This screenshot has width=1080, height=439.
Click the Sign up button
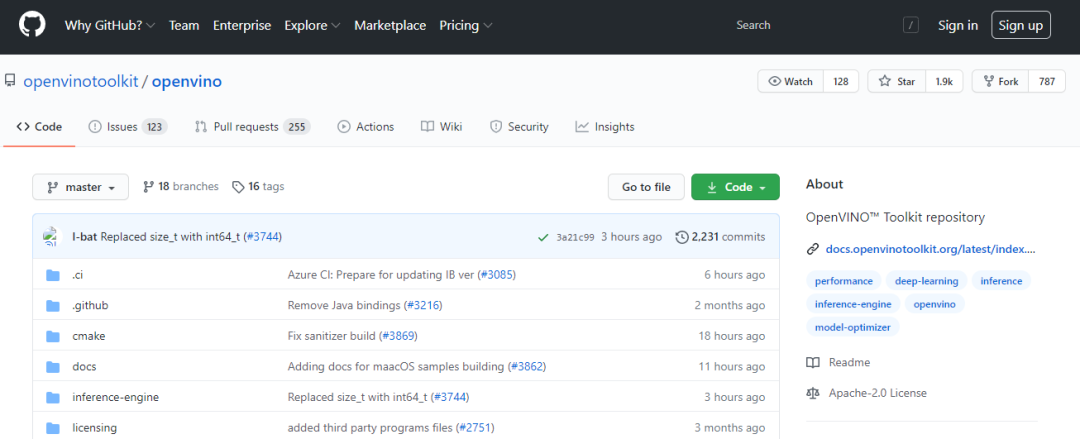click(1021, 25)
